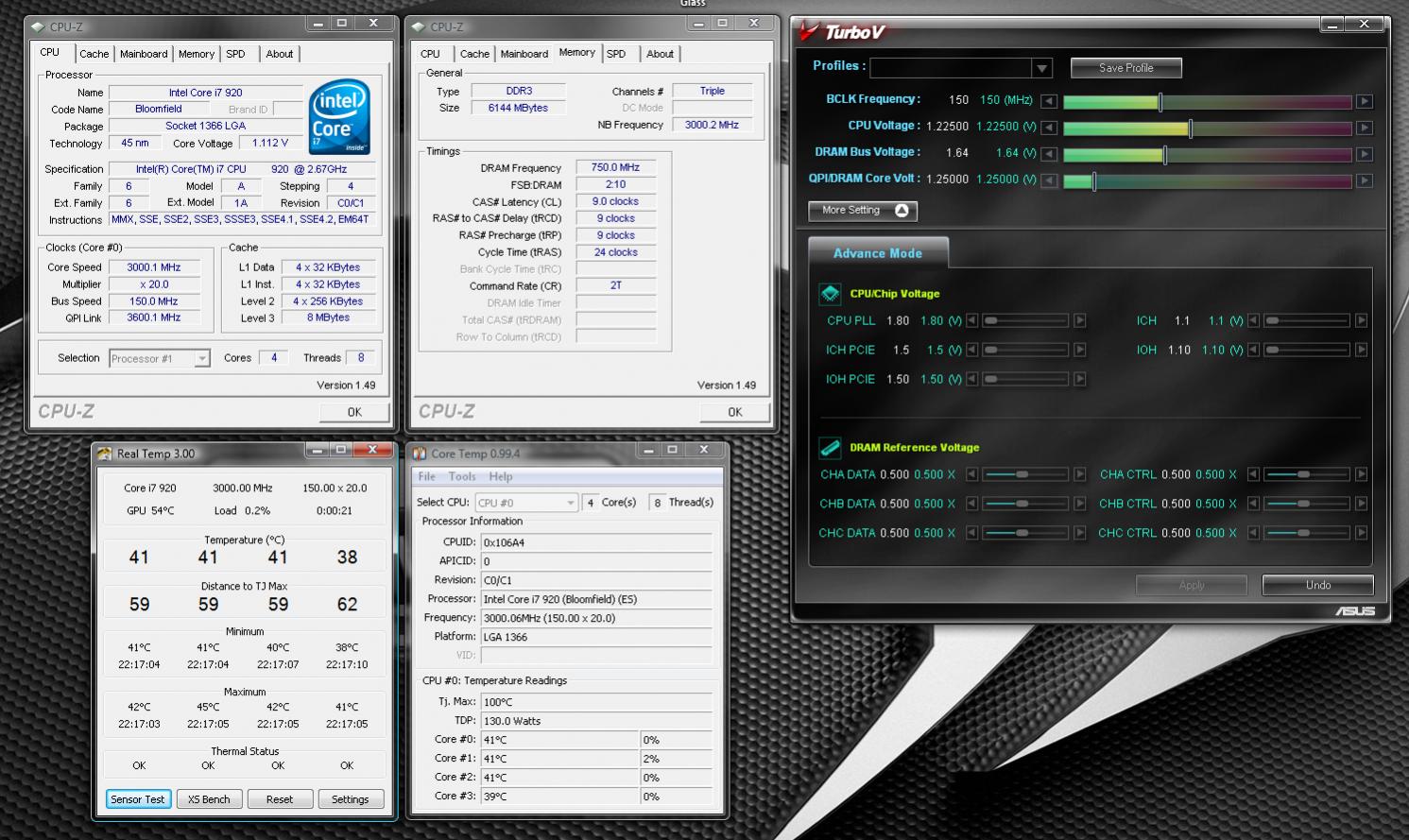Switch to CPU tab in Memory CPU-Z window
Screen dimensions: 1409x840
(x=430, y=55)
